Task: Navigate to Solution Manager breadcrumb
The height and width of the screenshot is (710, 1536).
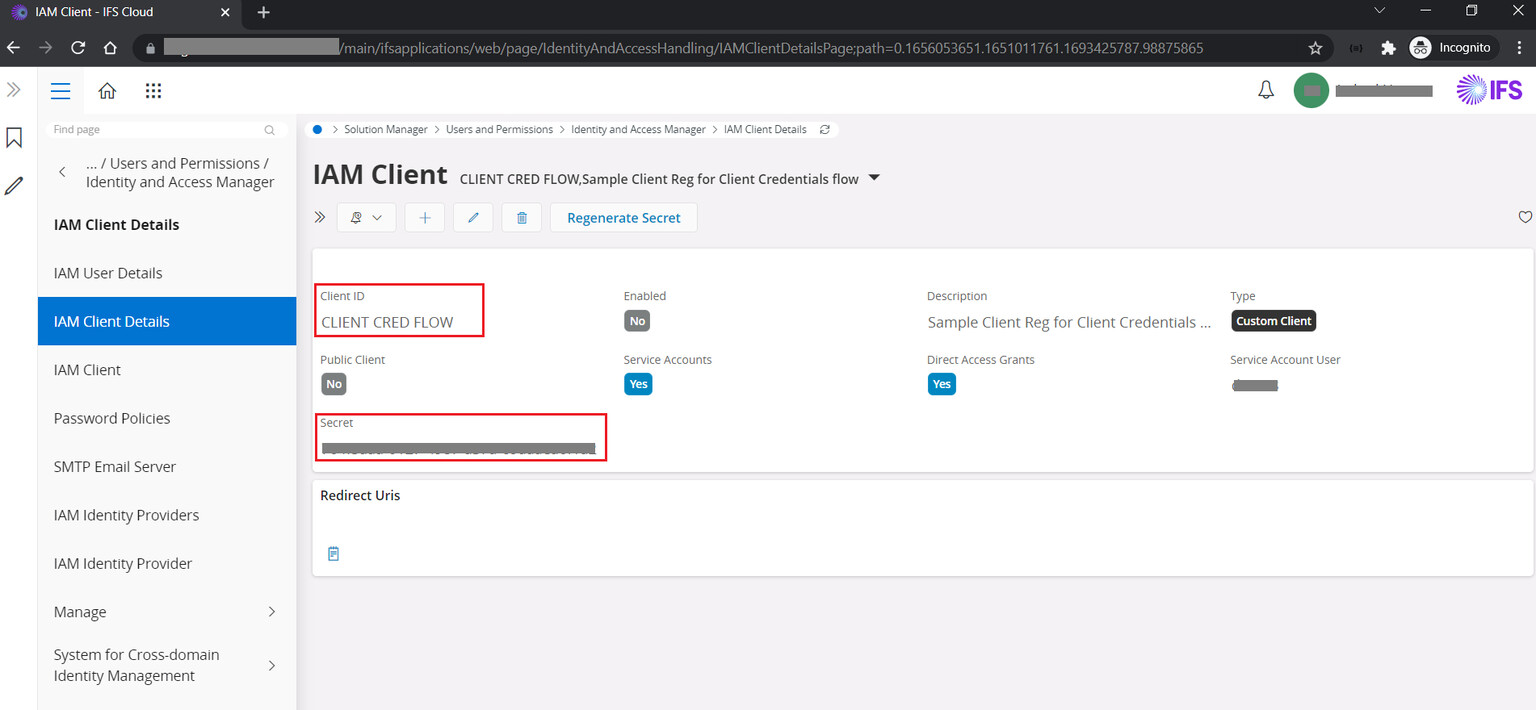Action: (385, 130)
